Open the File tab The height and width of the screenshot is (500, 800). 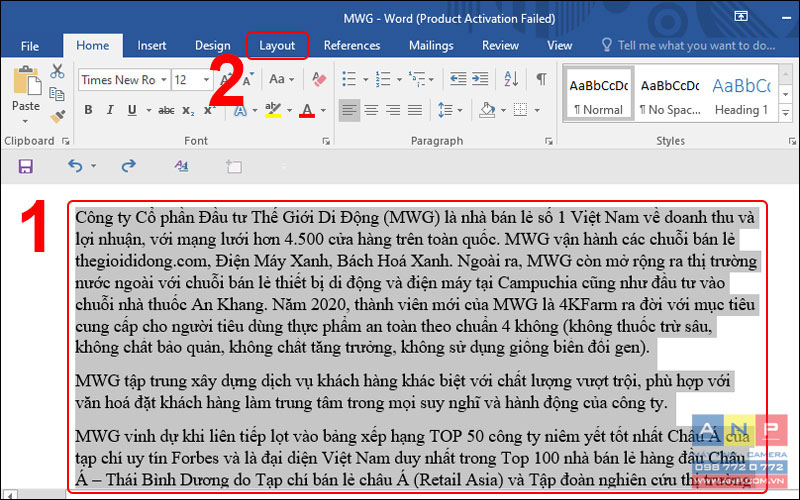point(30,46)
